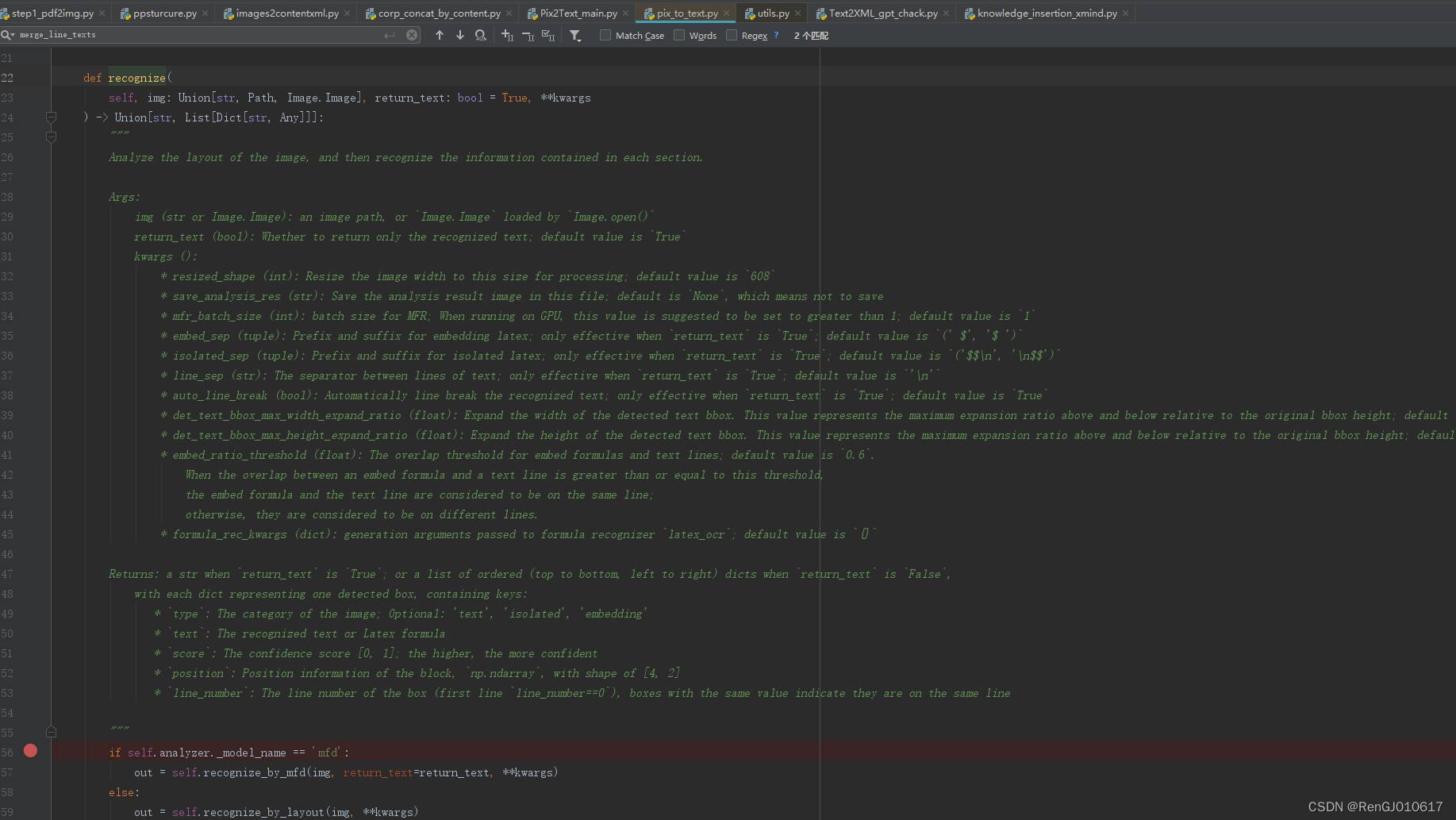1456x820 pixels.
Task: Open regex help question mark
Action: click(776, 35)
